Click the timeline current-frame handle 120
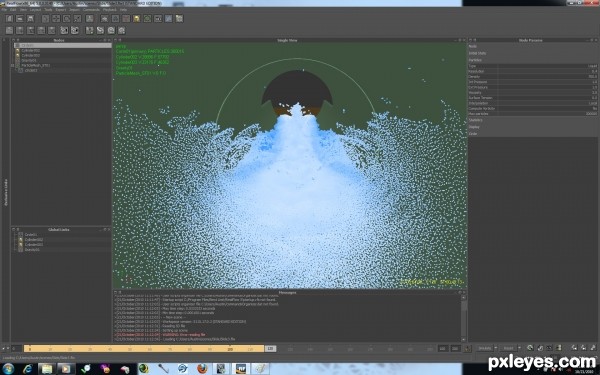This screenshot has height=375, width=600. click(x=270, y=349)
